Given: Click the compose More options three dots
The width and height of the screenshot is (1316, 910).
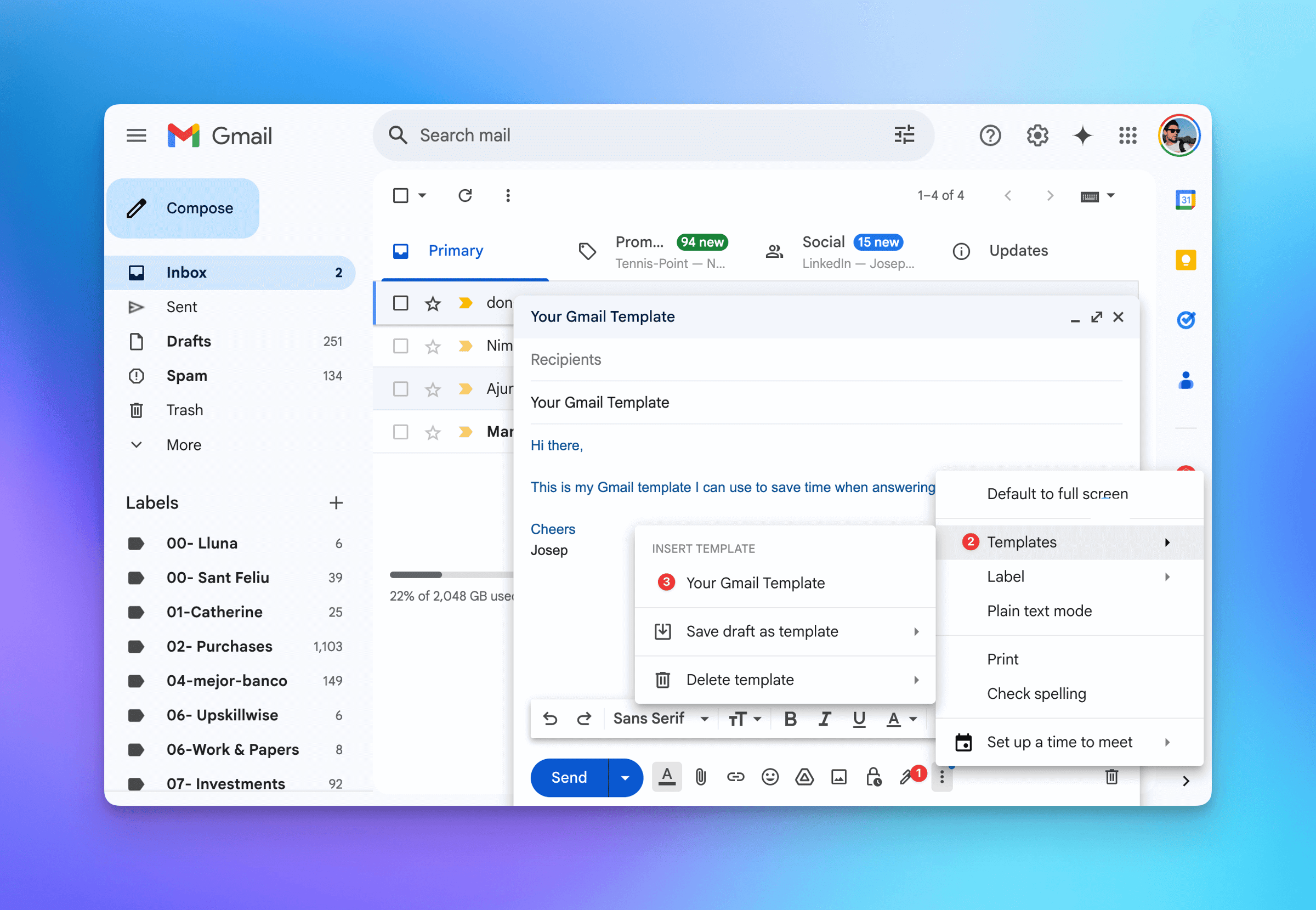Looking at the screenshot, I should 941,777.
